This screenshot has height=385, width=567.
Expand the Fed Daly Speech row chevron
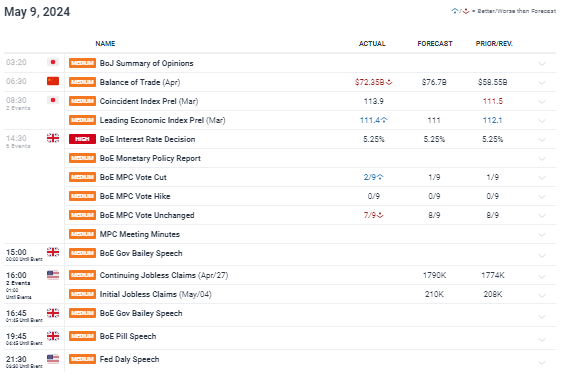coord(542,363)
